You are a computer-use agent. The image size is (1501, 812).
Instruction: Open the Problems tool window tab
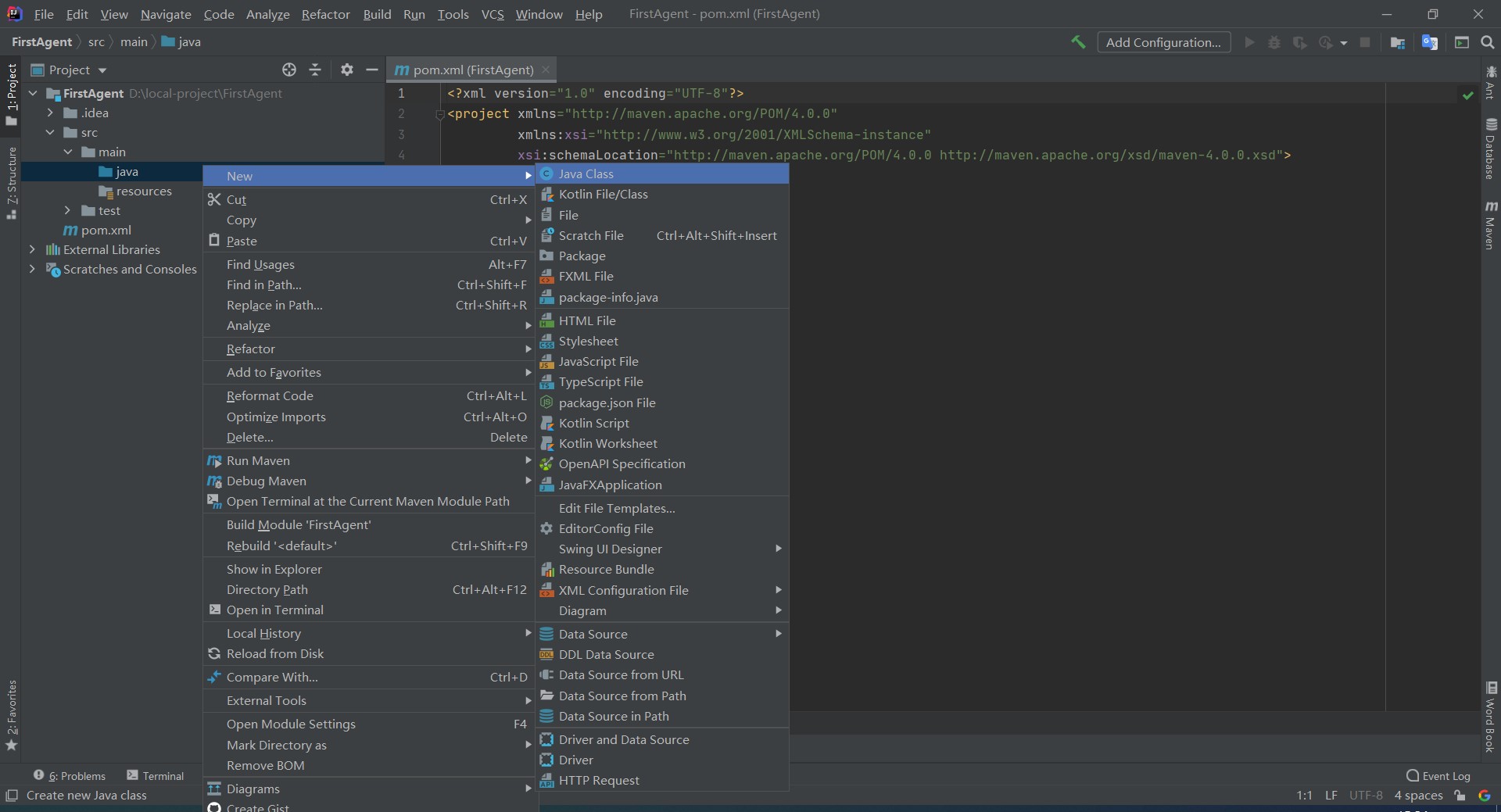click(70, 776)
